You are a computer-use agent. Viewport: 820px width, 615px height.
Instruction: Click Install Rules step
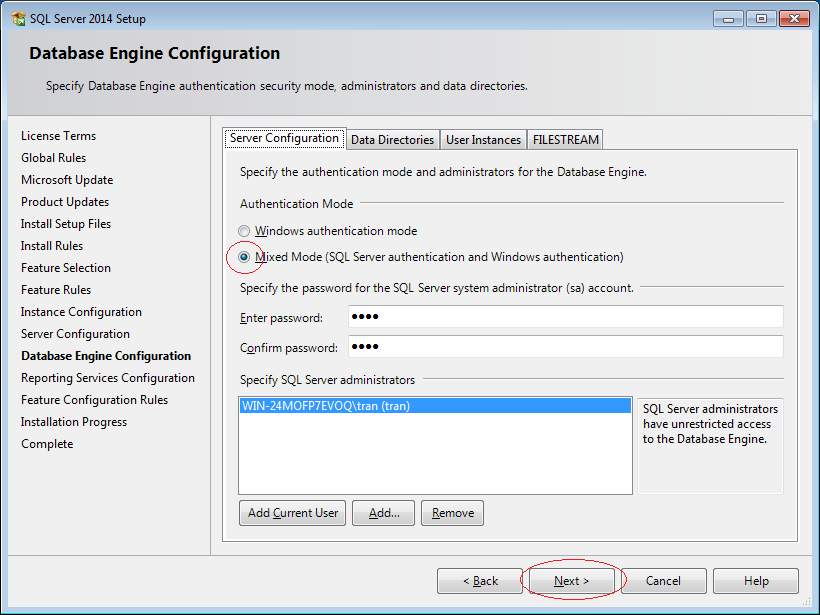click(52, 246)
